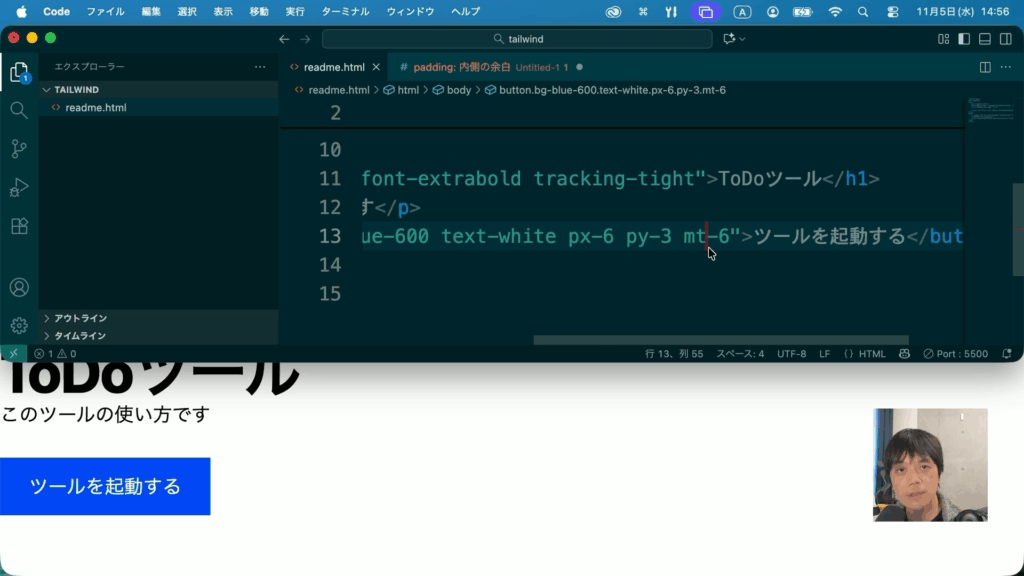The height and width of the screenshot is (576, 1024).
Task: Toggle the secondary side bar visibility
Action: tap(1006, 39)
